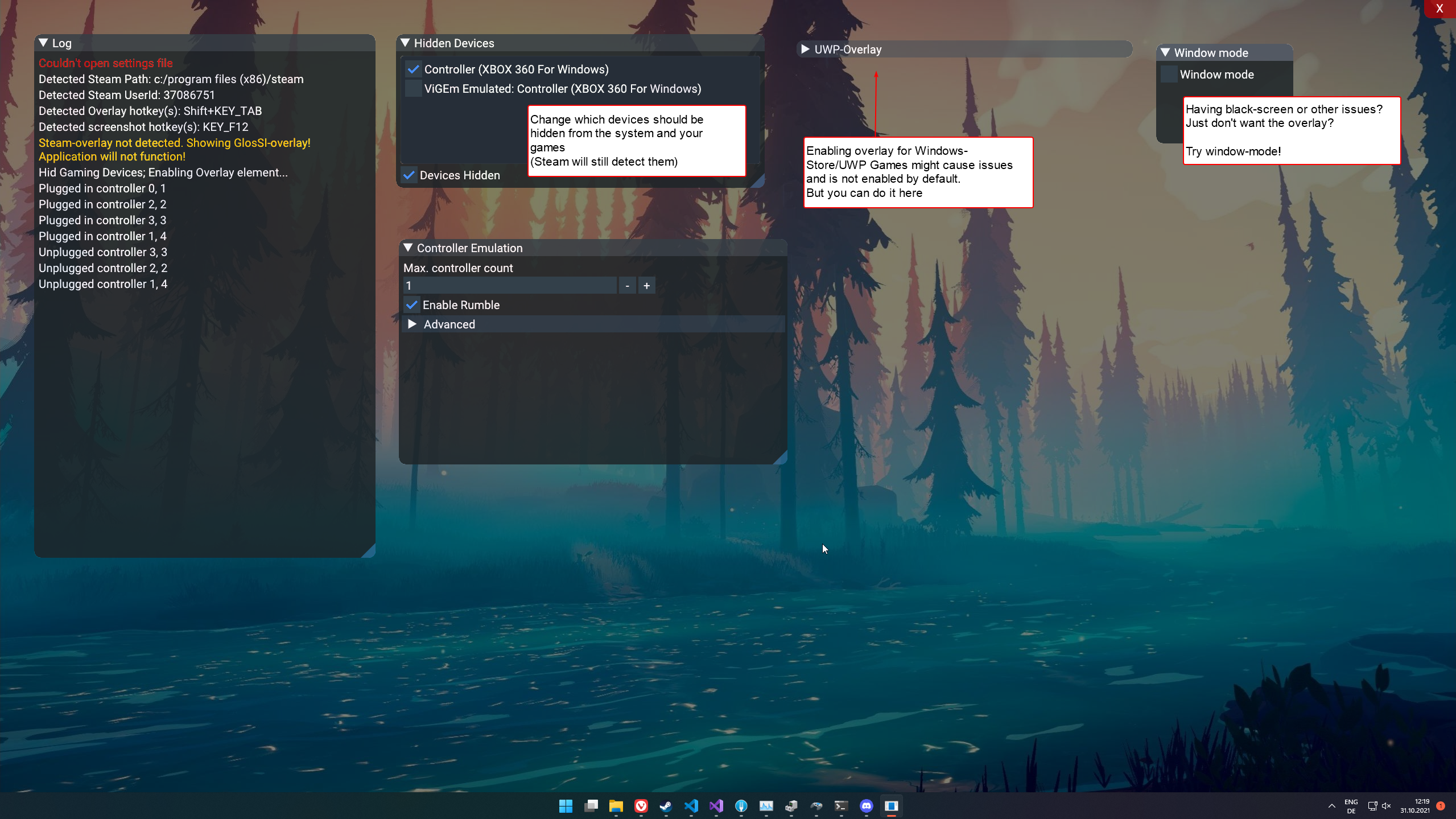This screenshot has height=819, width=1456.
Task: Click the 'Steam-overlay not detected' warning line
Action: (175, 143)
